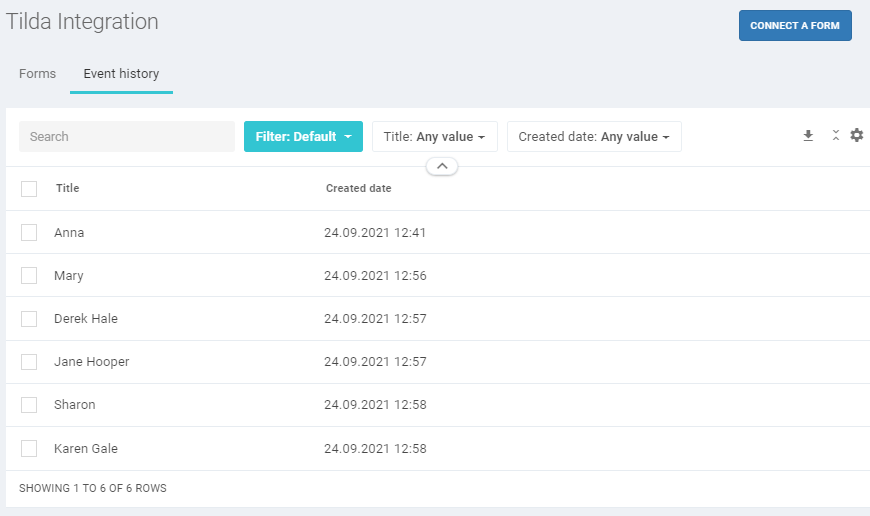This screenshot has height=516, width=870.
Task: Focus the Search input field
Action: (127, 136)
